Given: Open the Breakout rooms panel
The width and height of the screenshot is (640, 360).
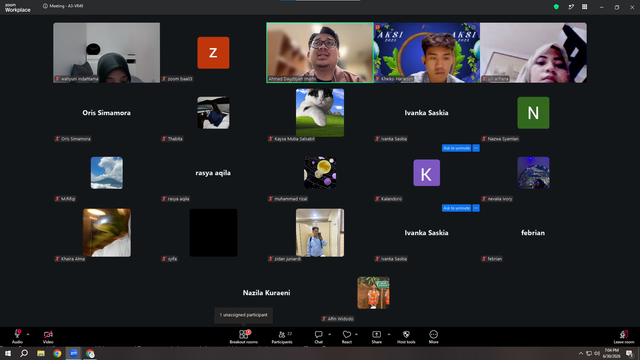Looking at the screenshot, I should (243, 337).
